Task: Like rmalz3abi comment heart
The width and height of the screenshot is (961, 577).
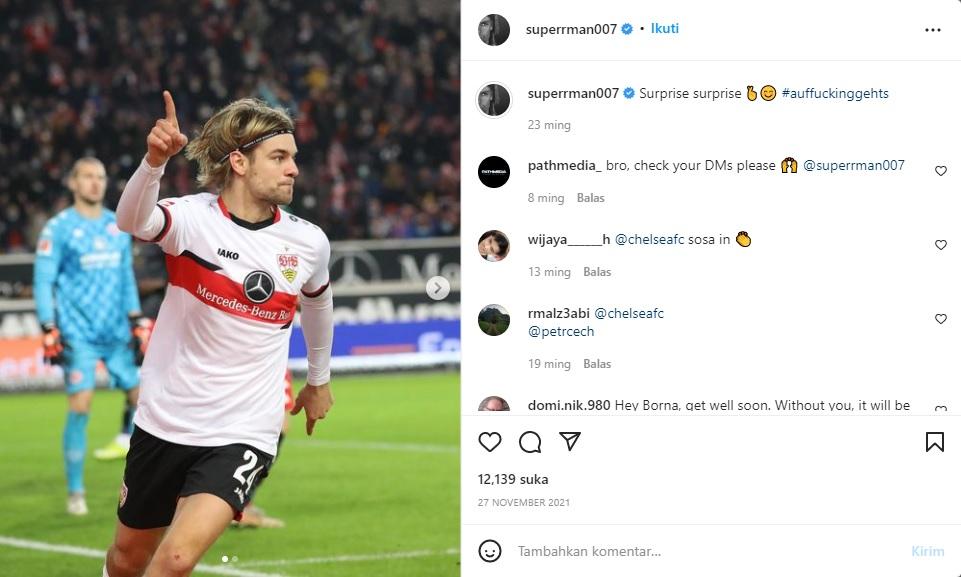Action: pyautogui.click(x=940, y=319)
